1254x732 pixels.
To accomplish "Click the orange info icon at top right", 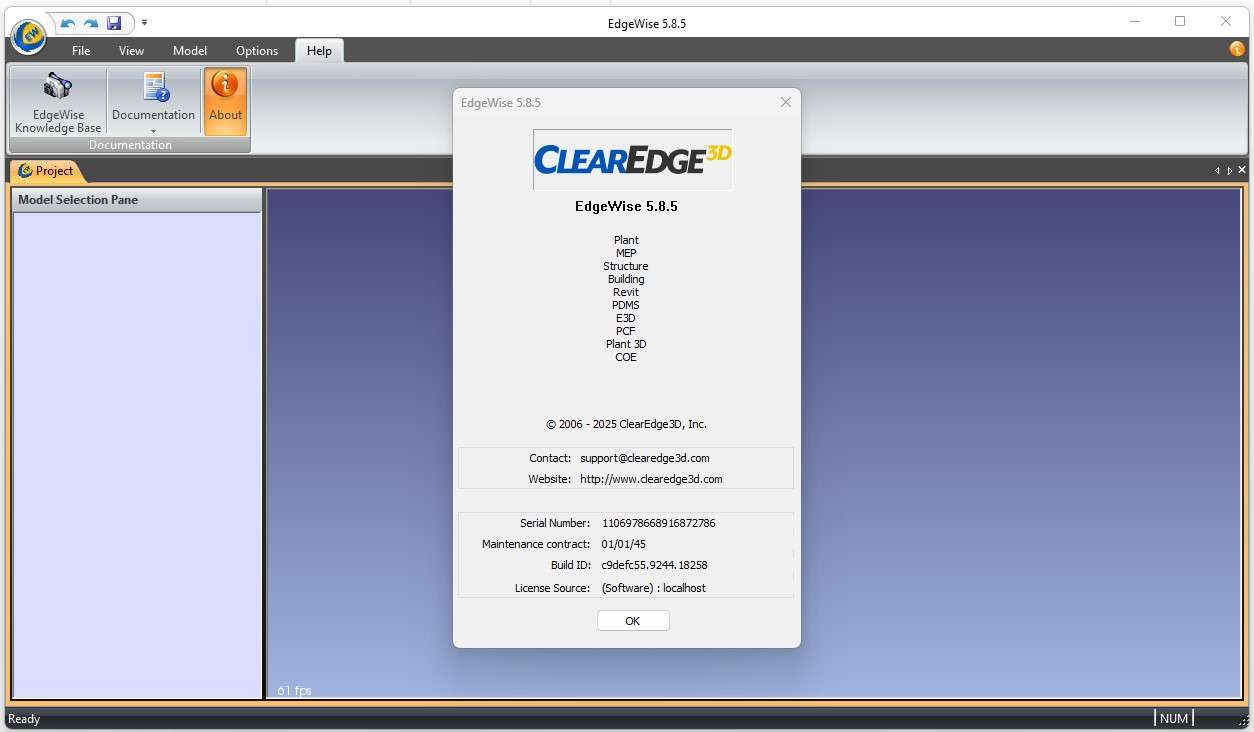I will [x=1237, y=49].
